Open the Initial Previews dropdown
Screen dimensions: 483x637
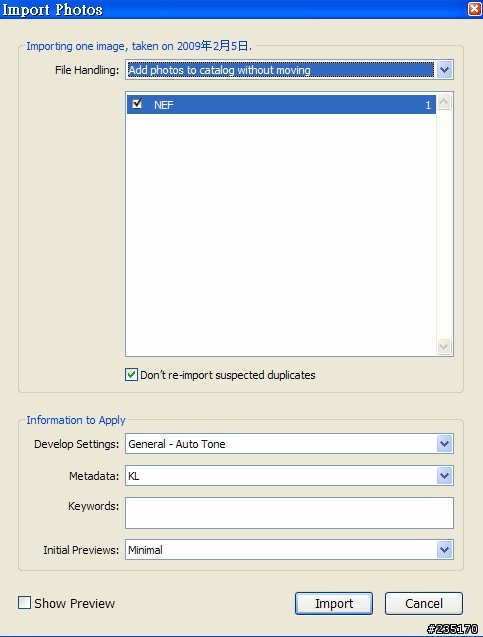click(x=289, y=550)
